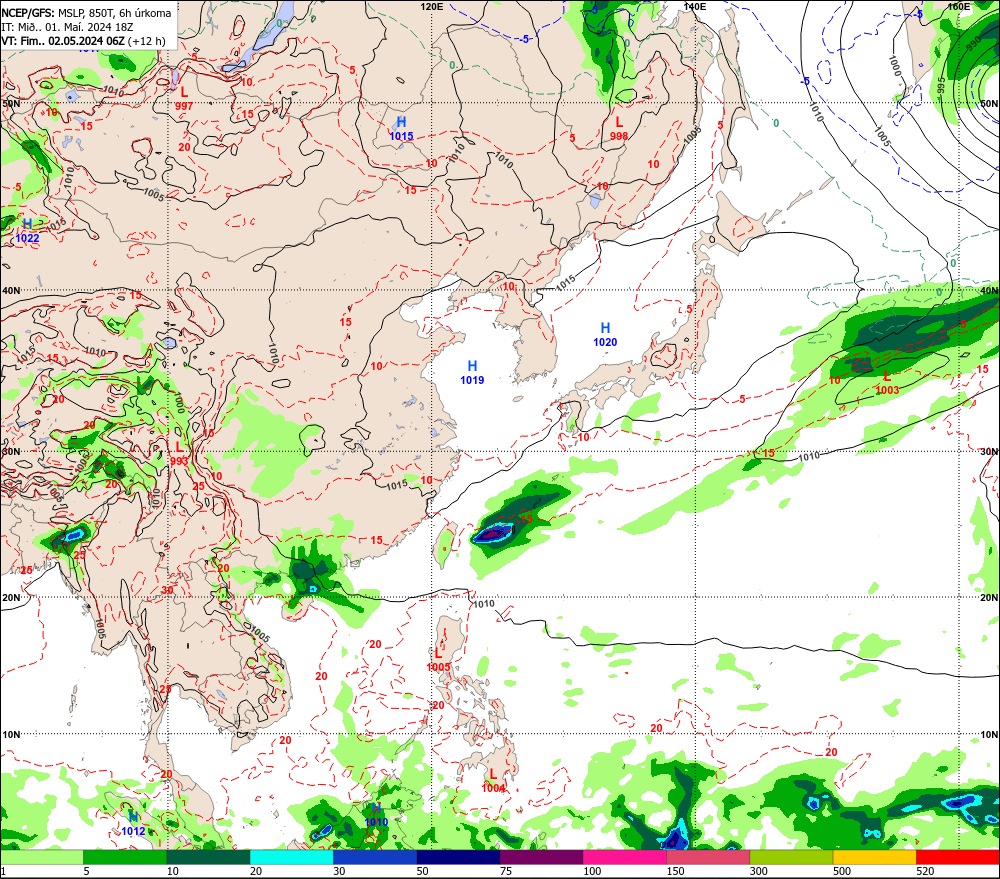This screenshot has height=879, width=1000.
Task: Pick the olive 300–500 mm legend swatch
Action: (791, 857)
